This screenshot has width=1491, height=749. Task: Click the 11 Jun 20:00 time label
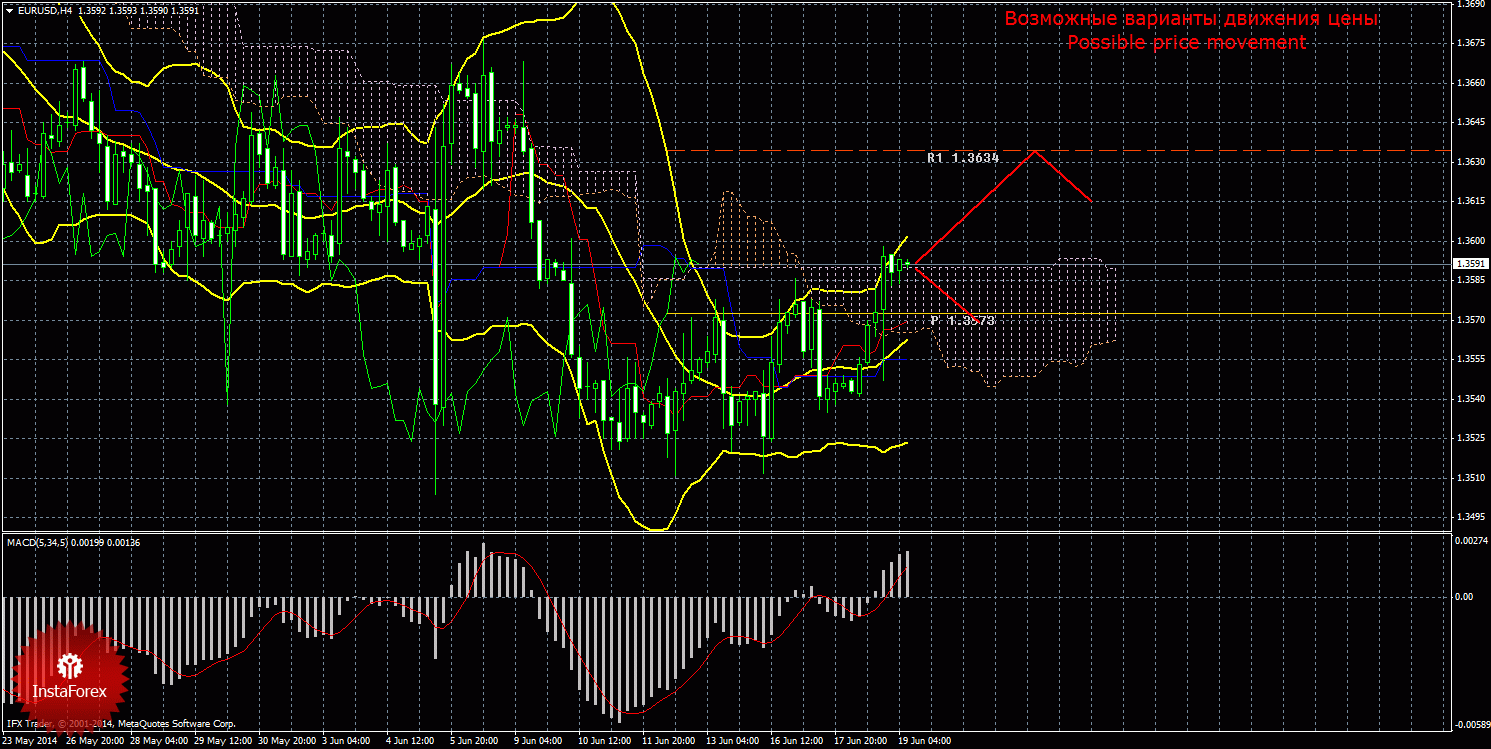[x=668, y=742]
